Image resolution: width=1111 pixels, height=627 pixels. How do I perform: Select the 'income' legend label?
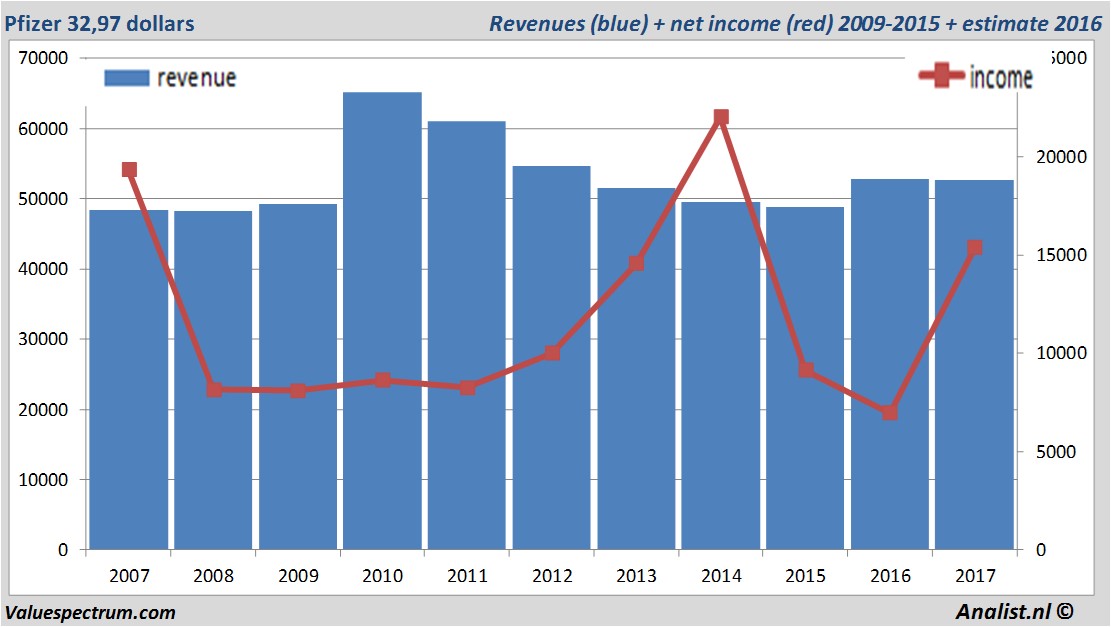pyautogui.click(x=1000, y=77)
